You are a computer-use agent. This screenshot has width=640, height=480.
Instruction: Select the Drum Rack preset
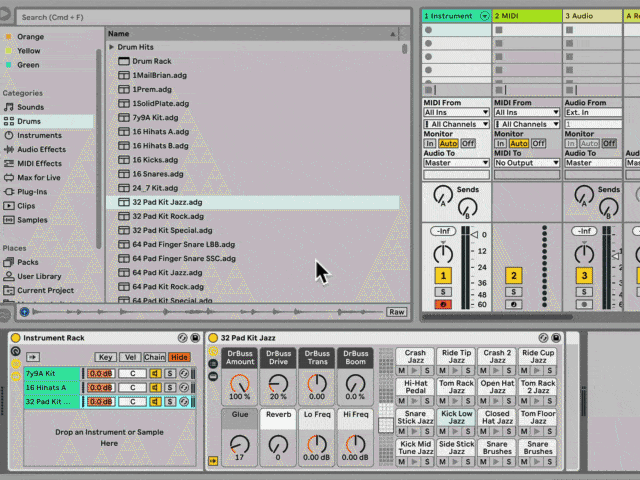[151, 61]
